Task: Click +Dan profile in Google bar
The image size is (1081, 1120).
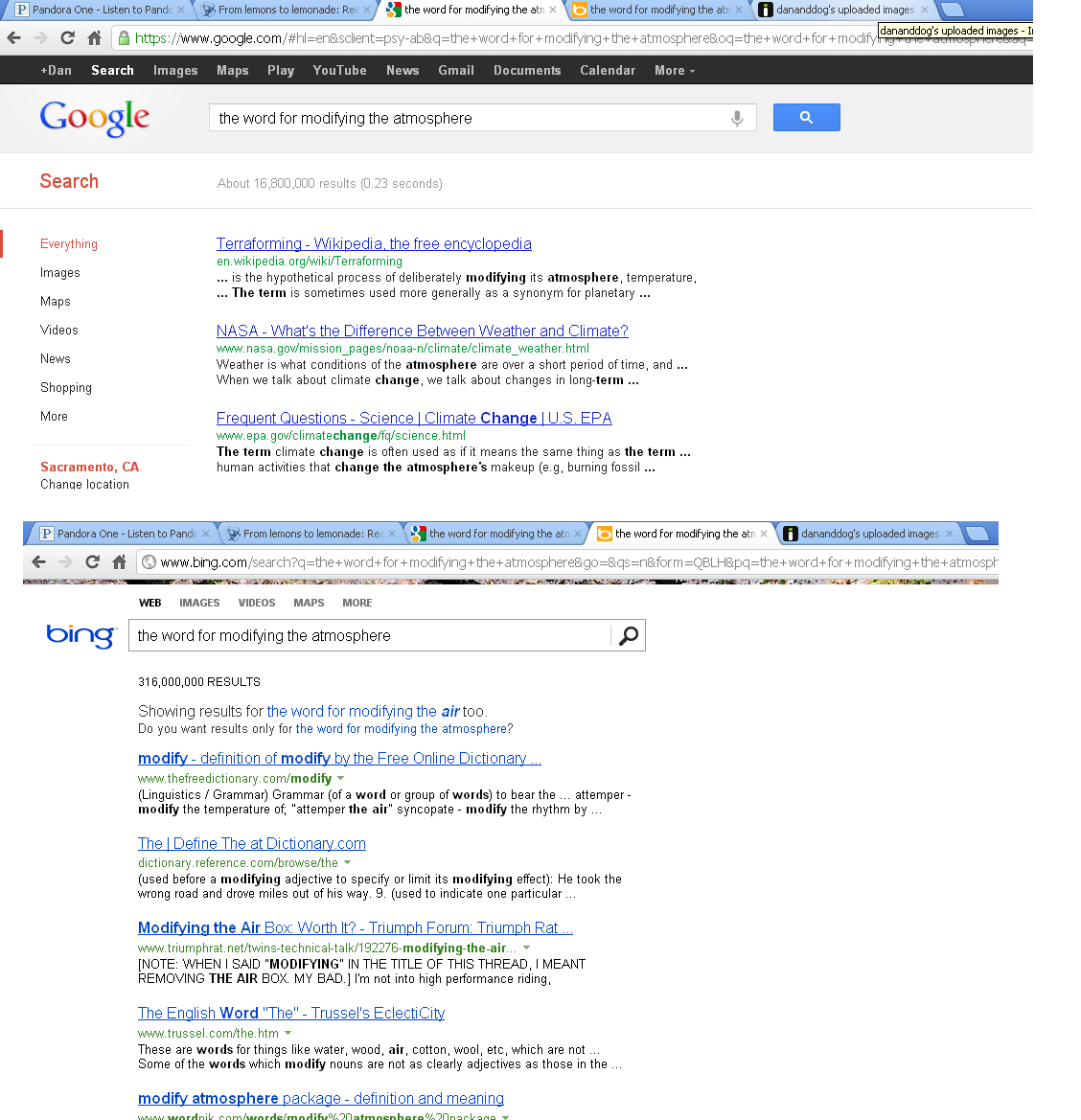Action: point(56,70)
